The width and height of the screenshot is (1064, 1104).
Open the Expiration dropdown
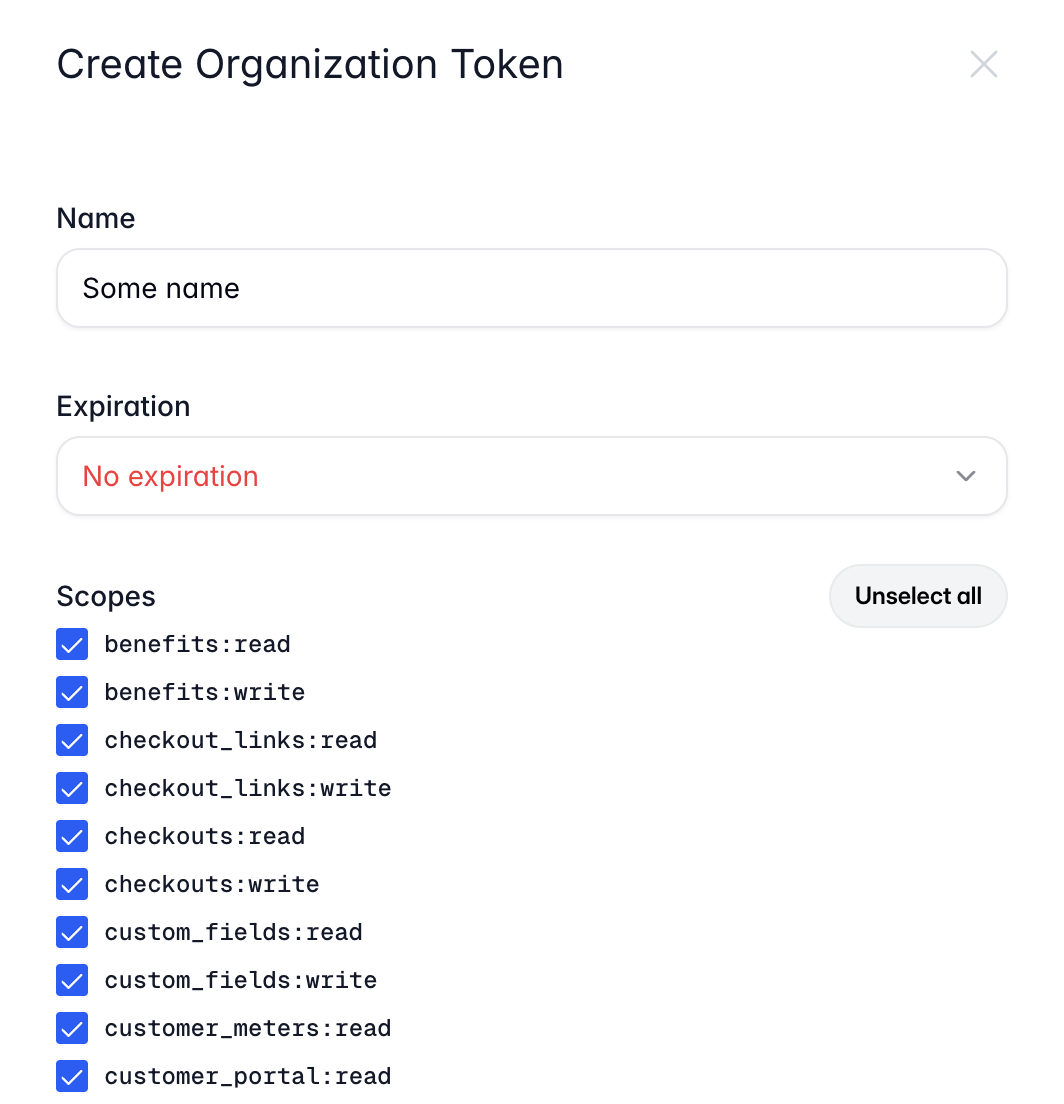point(532,476)
